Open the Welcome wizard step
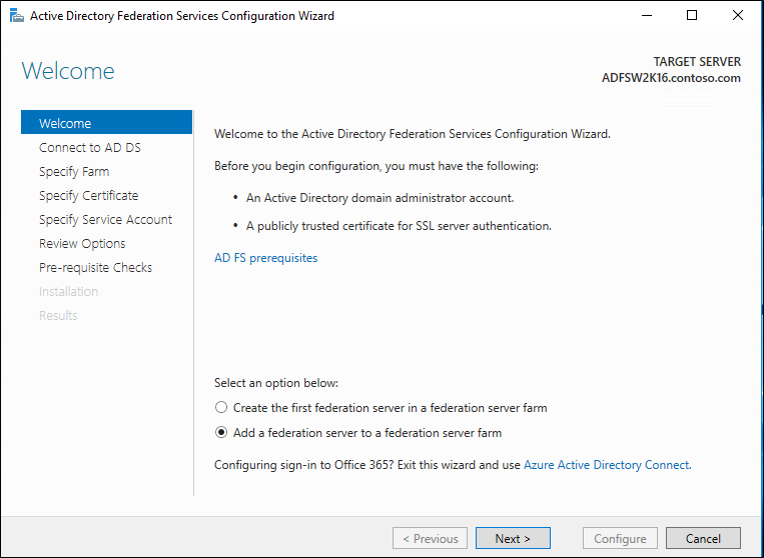The width and height of the screenshot is (764, 558). (x=107, y=123)
